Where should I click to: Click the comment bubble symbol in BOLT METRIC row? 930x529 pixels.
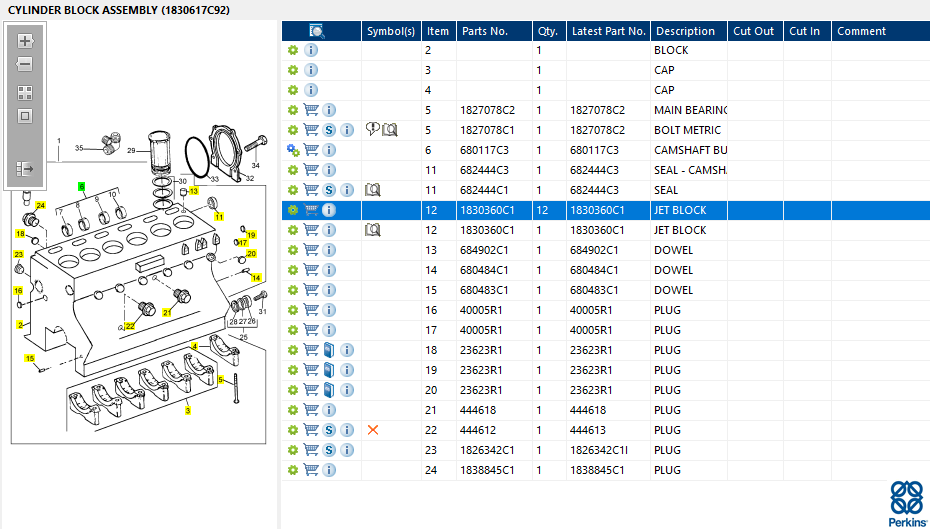tap(373, 130)
